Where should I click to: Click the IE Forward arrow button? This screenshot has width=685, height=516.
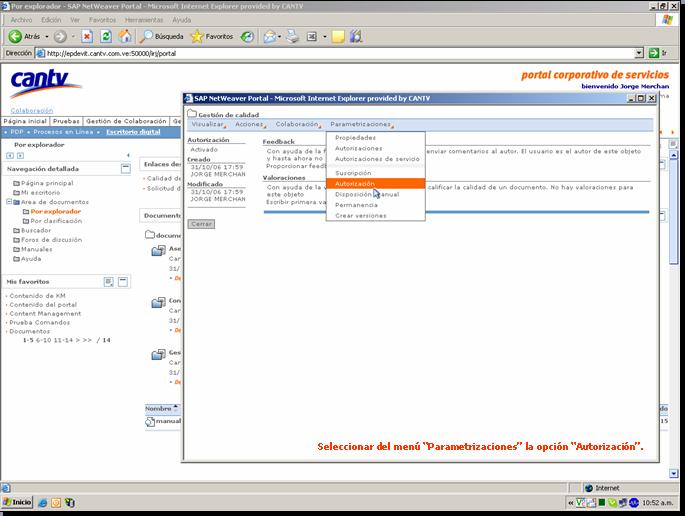click(60, 37)
